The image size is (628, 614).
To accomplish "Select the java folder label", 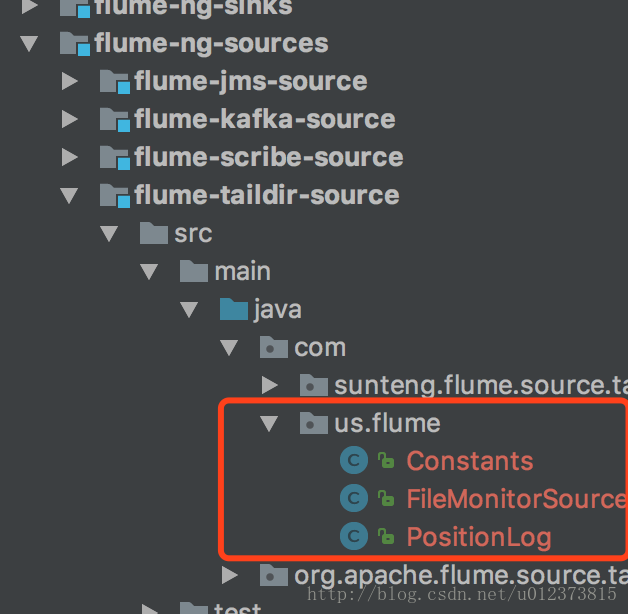I will pos(278,310).
